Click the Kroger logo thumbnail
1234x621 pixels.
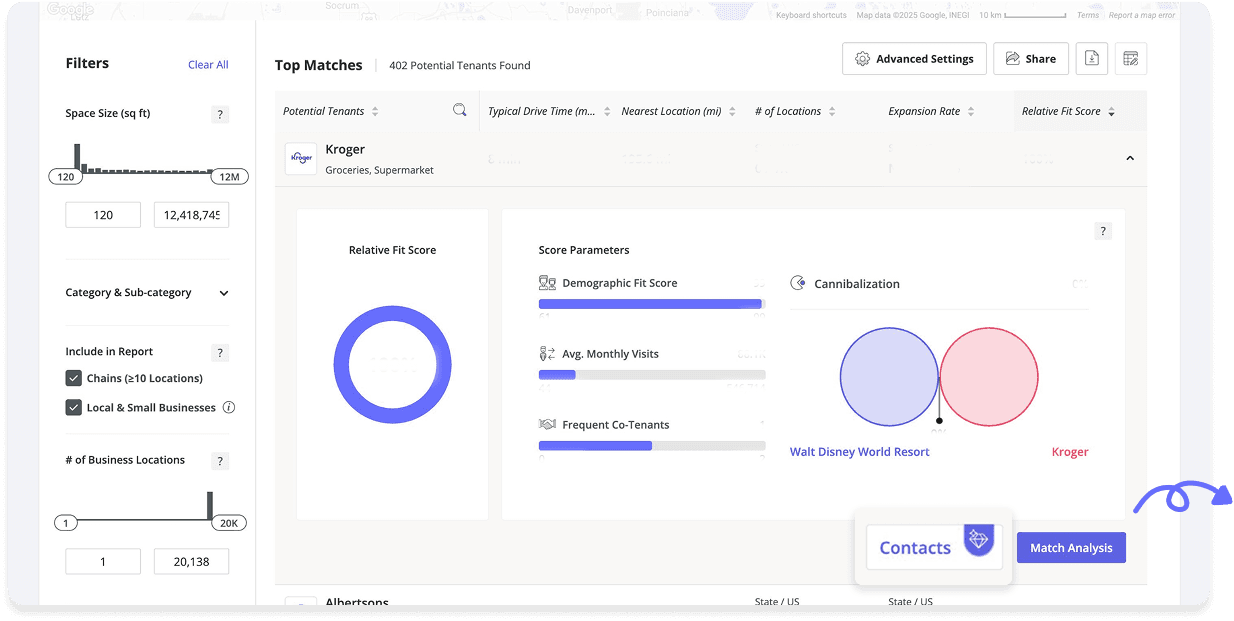(301, 159)
